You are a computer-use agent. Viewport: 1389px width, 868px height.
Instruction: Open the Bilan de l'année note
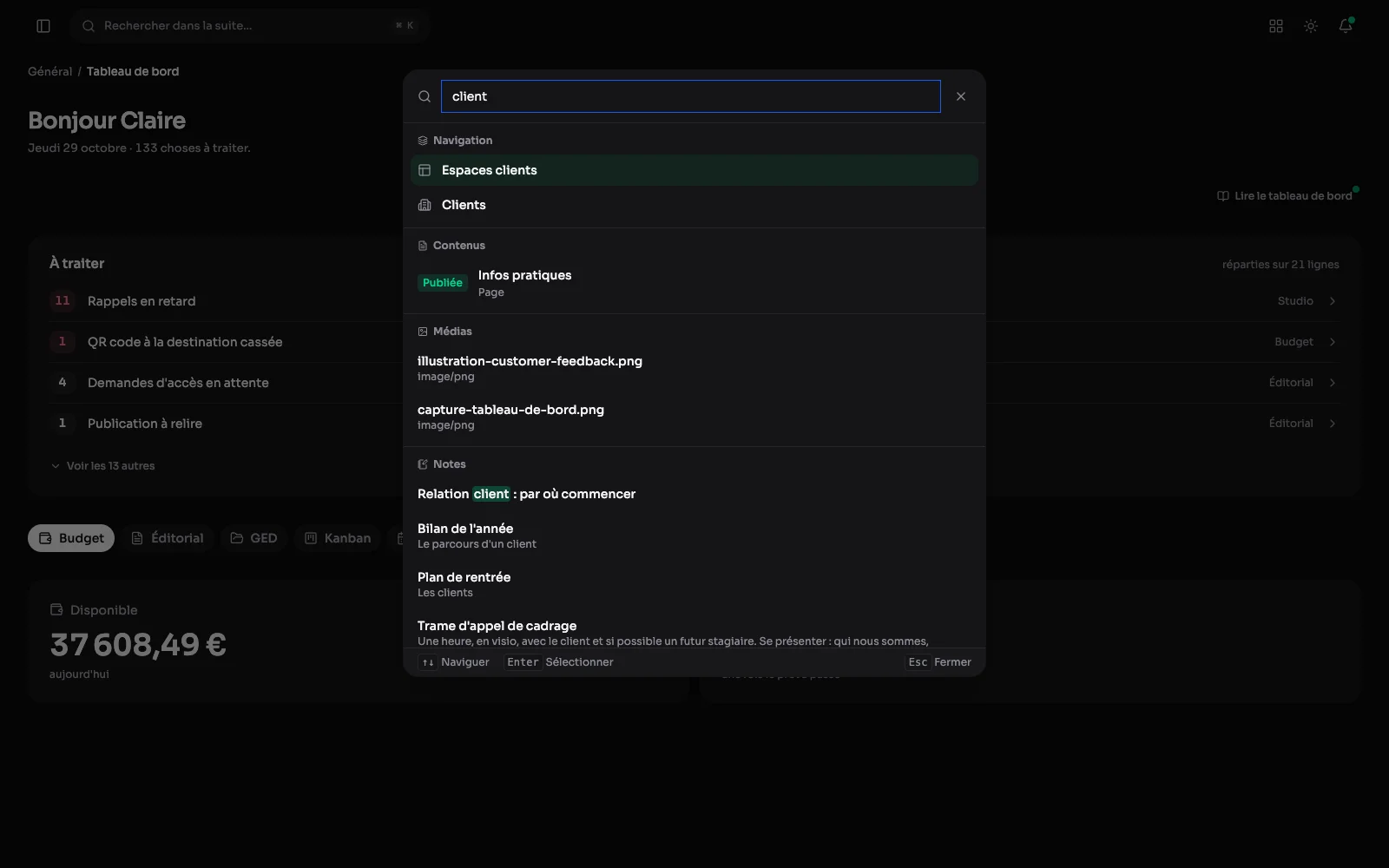tap(694, 536)
